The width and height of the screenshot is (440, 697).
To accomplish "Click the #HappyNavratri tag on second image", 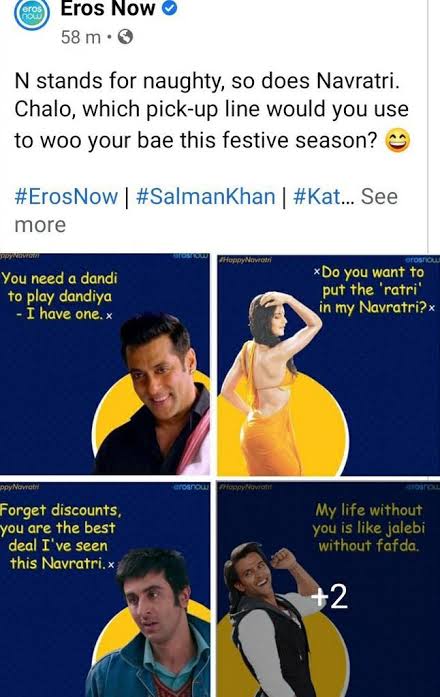I will [x=245, y=259].
